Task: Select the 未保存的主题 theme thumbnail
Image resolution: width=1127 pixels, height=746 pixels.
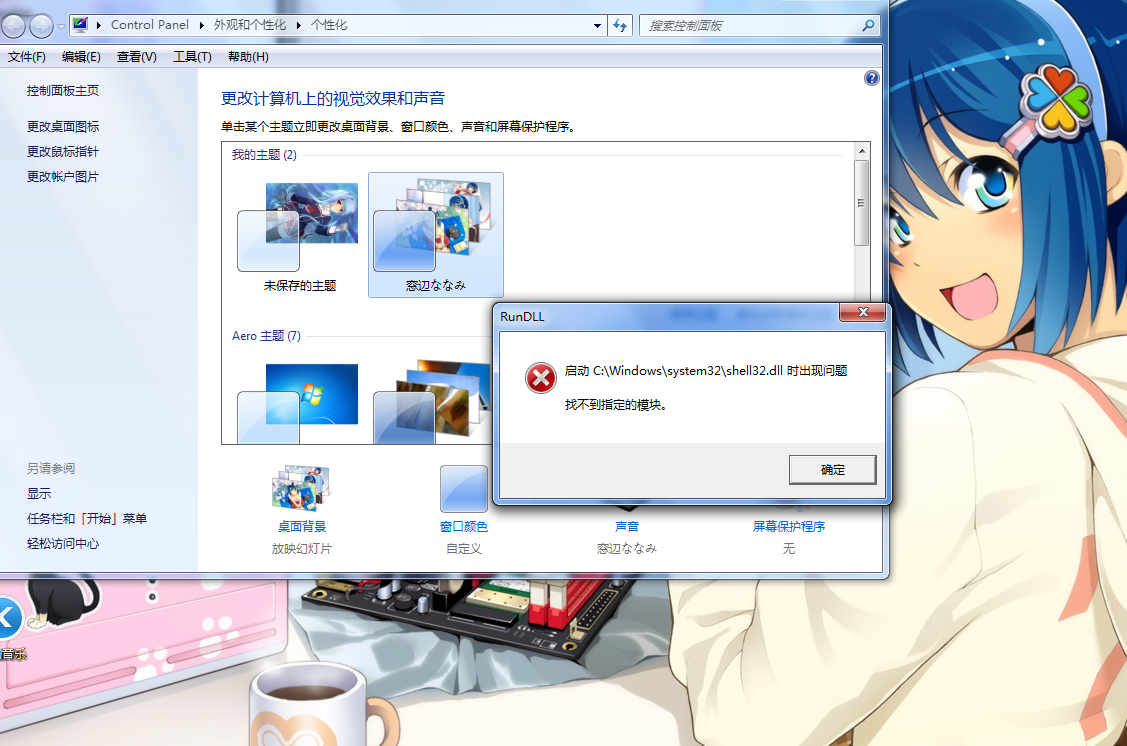Action: tap(299, 235)
